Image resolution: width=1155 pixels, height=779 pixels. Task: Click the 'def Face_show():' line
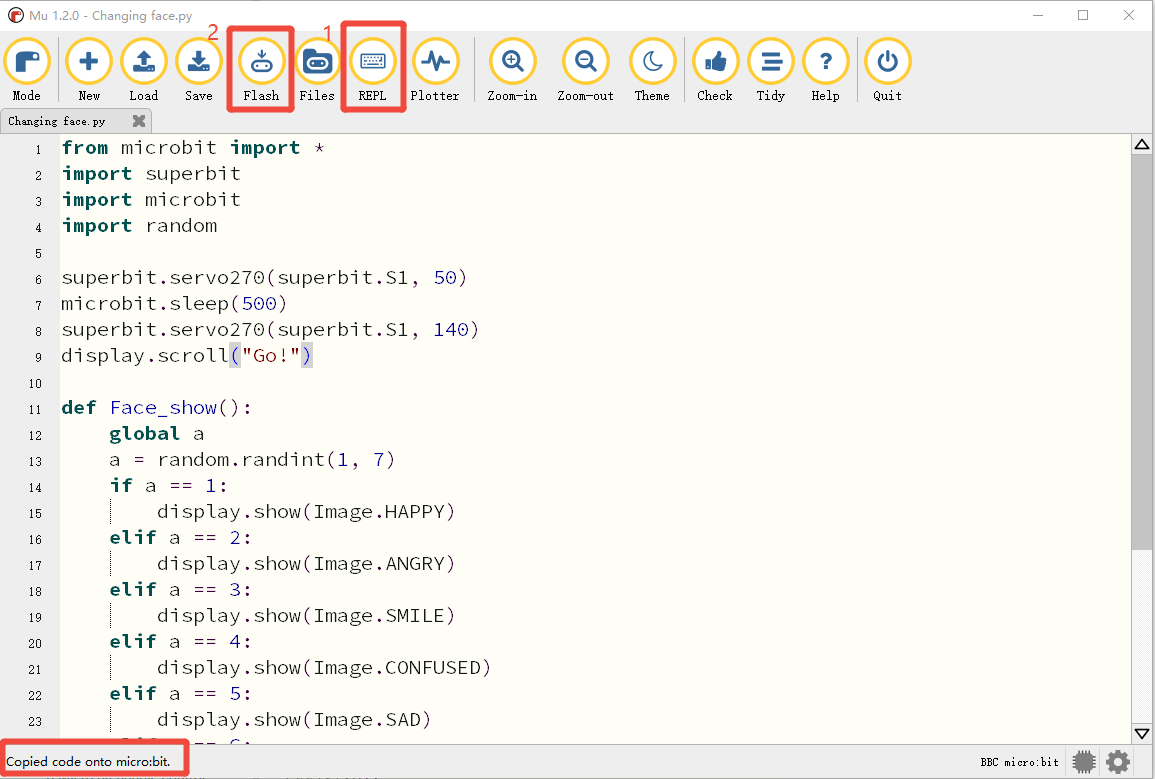(x=156, y=408)
